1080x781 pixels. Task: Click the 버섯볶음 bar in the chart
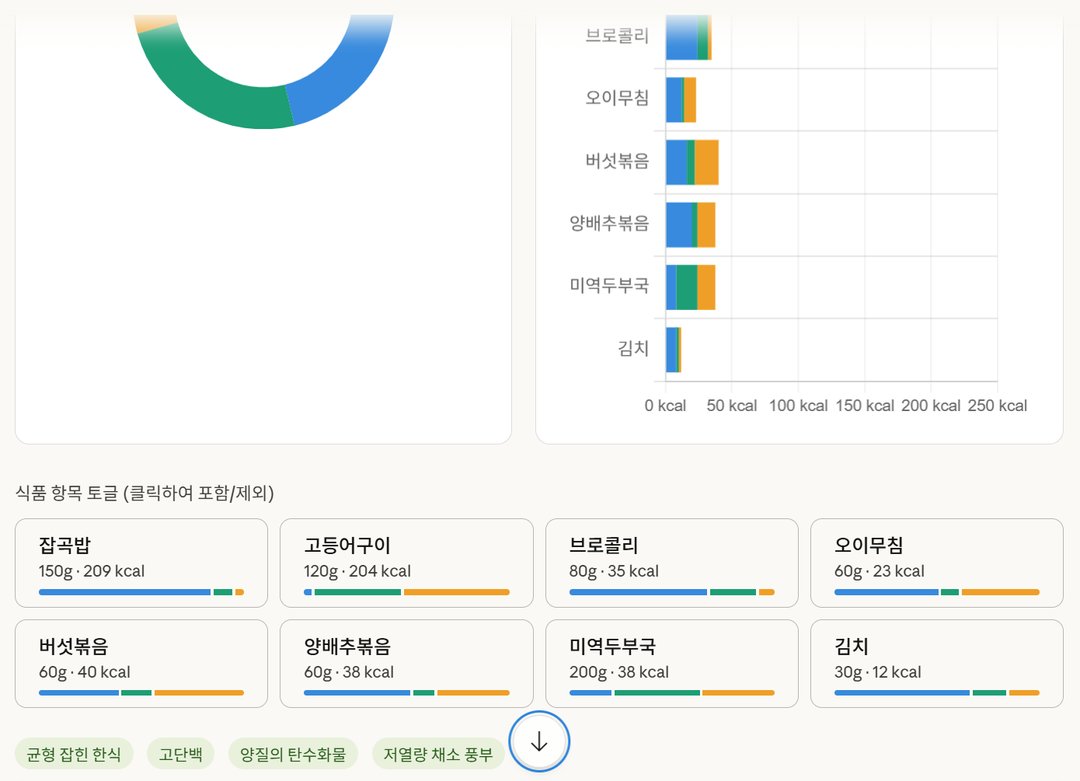(x=692, y=163)
